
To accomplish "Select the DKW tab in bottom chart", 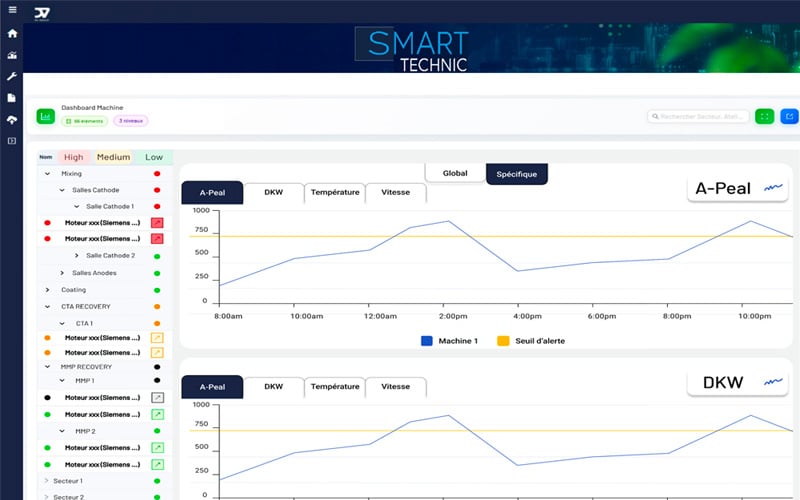I will click(x=273, y=386).
